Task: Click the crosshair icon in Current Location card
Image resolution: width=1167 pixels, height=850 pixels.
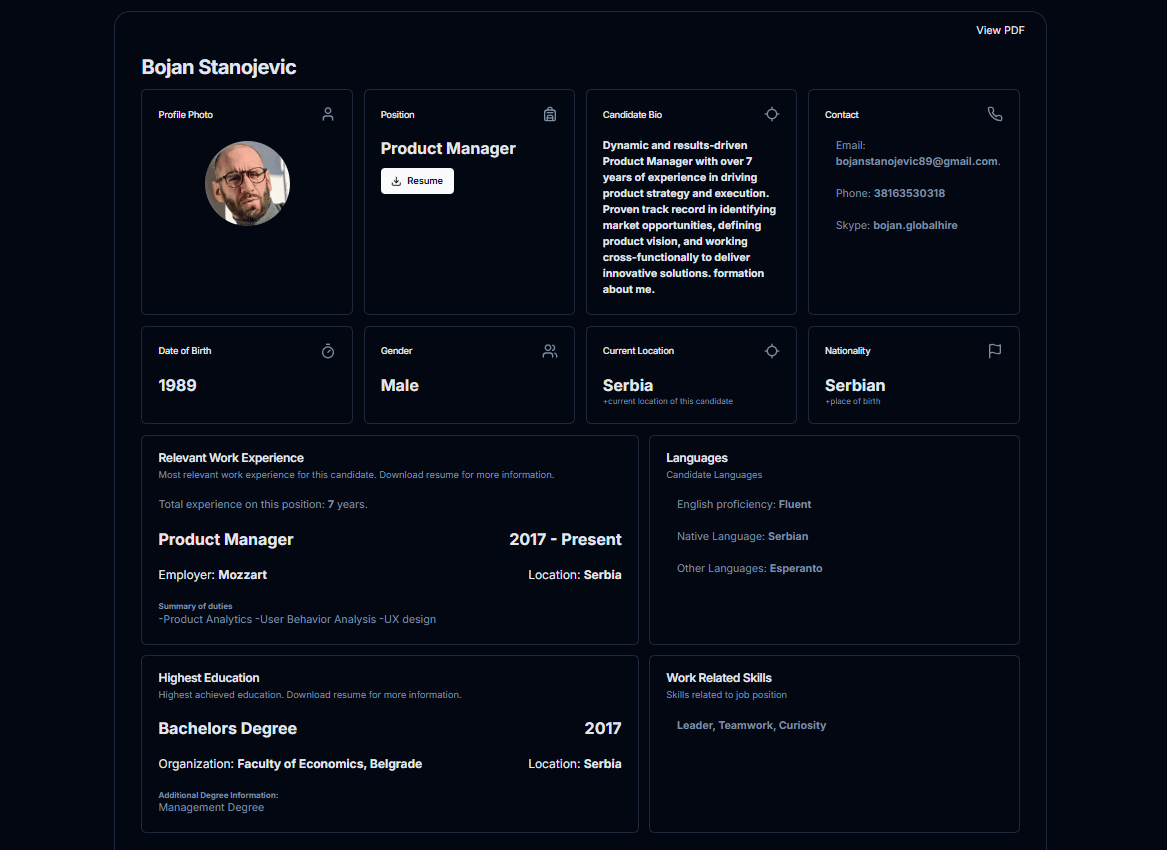Action: 772,351
